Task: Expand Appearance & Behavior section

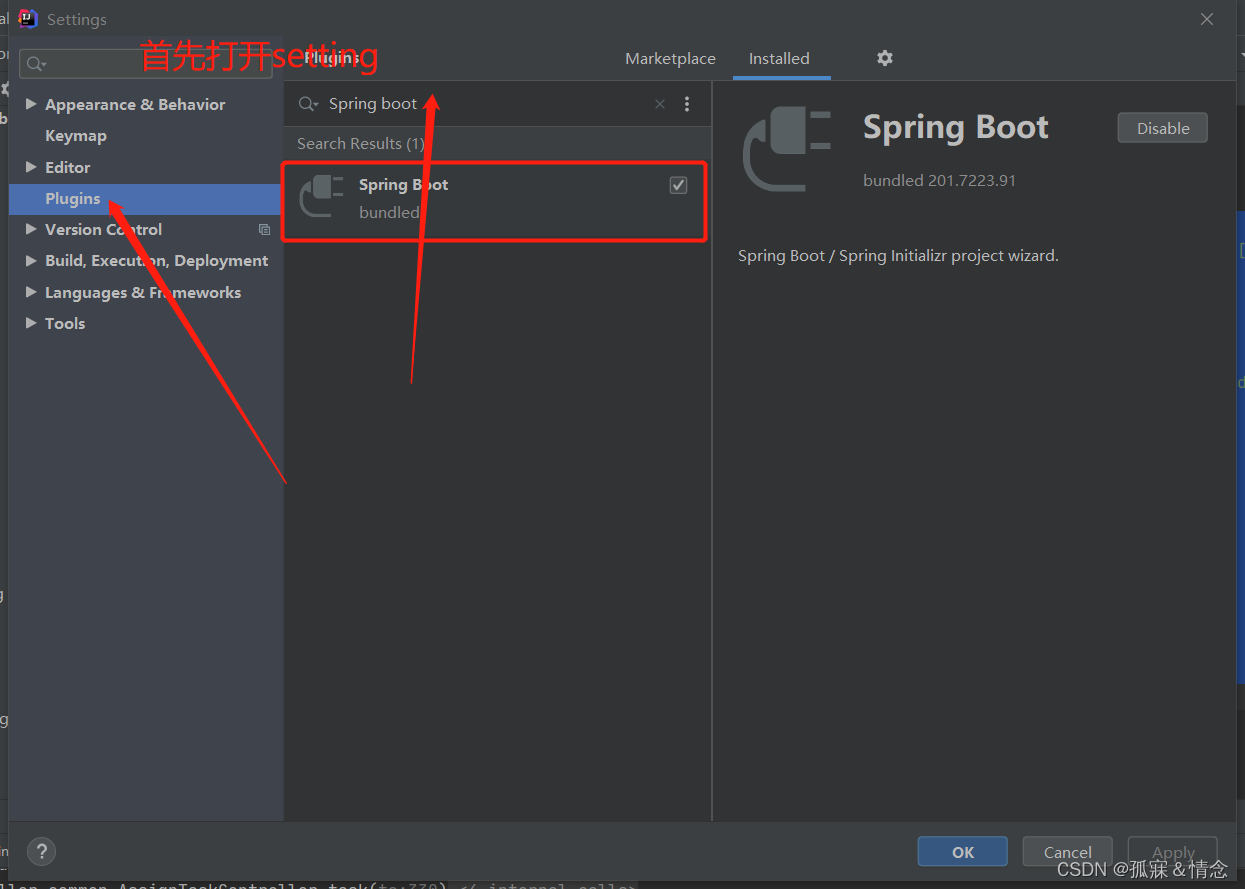Action: [31, 104]
